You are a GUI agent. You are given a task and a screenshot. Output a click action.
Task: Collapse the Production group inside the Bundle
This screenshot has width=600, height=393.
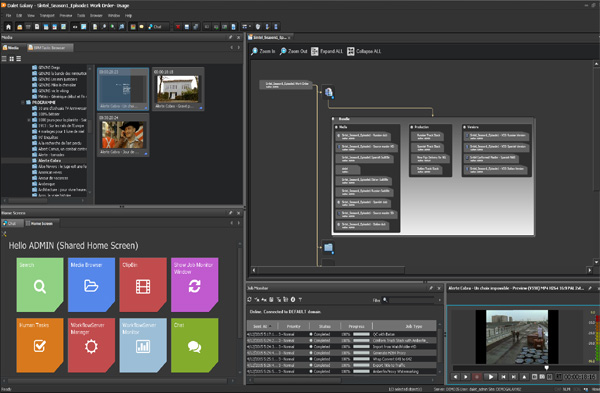pyautogui.click(x=412, y=127)
